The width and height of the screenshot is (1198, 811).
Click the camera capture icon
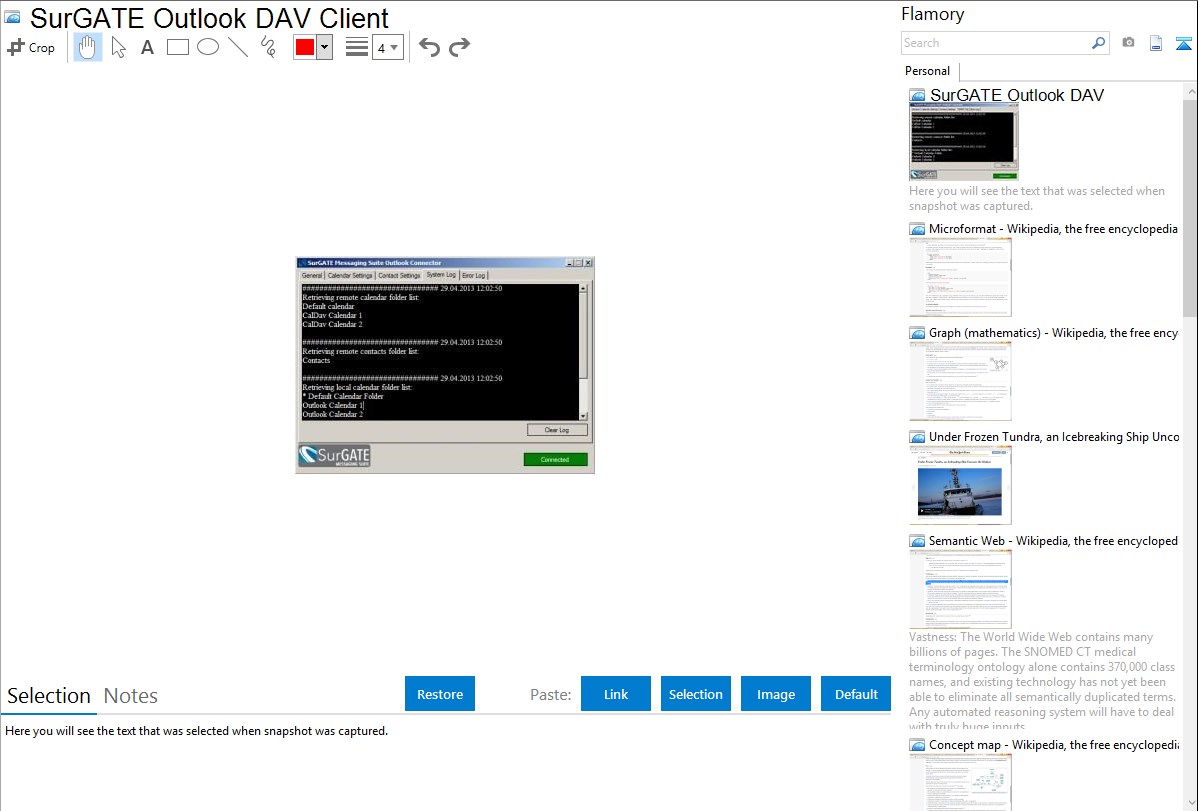tap(1128, 43)
